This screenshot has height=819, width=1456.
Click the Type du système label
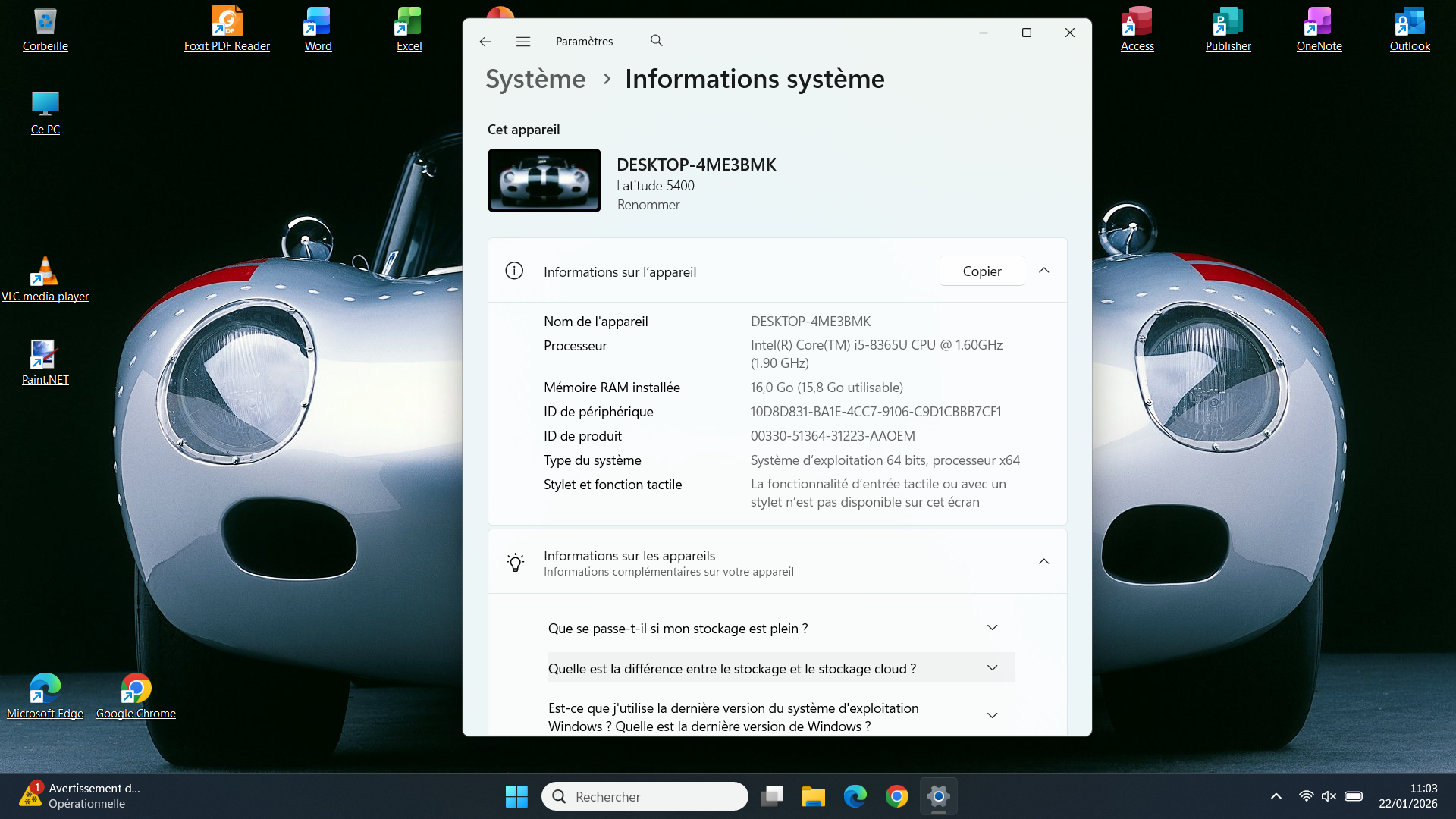592,460
